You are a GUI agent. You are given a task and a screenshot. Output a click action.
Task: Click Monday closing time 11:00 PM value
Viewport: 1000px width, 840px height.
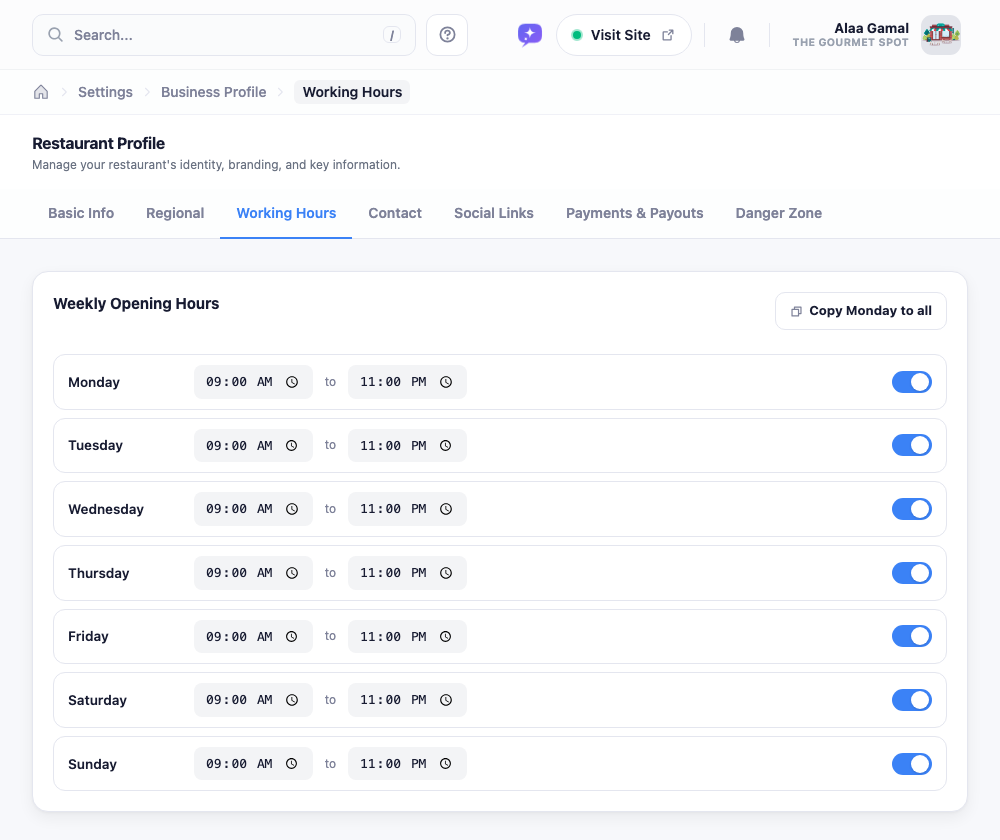pyautogui.click(x=393, y=382)
